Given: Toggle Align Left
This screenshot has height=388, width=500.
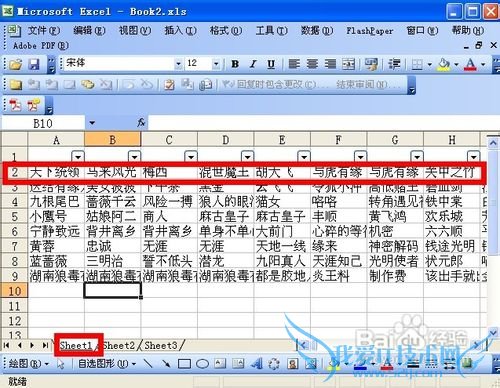Looking at the screenshot, I should click(294, 64).
